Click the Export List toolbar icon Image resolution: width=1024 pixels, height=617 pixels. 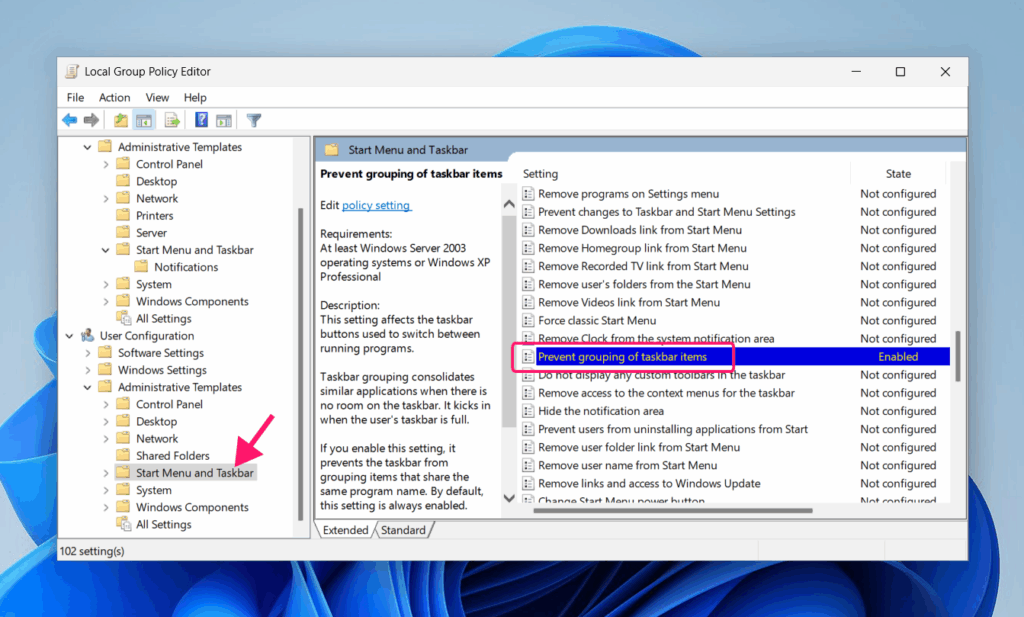172,120
